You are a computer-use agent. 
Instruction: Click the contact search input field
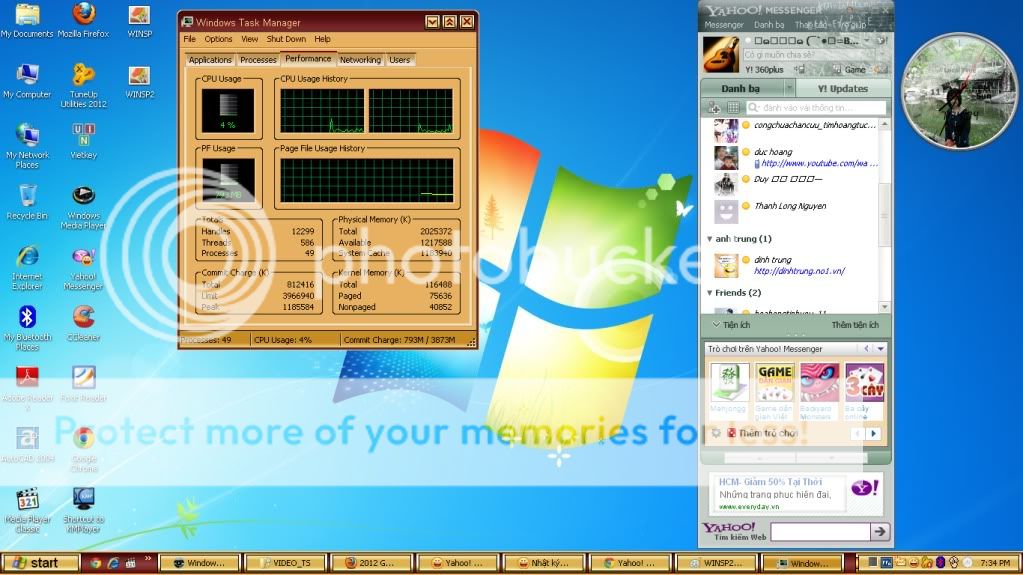pos(817,108)
